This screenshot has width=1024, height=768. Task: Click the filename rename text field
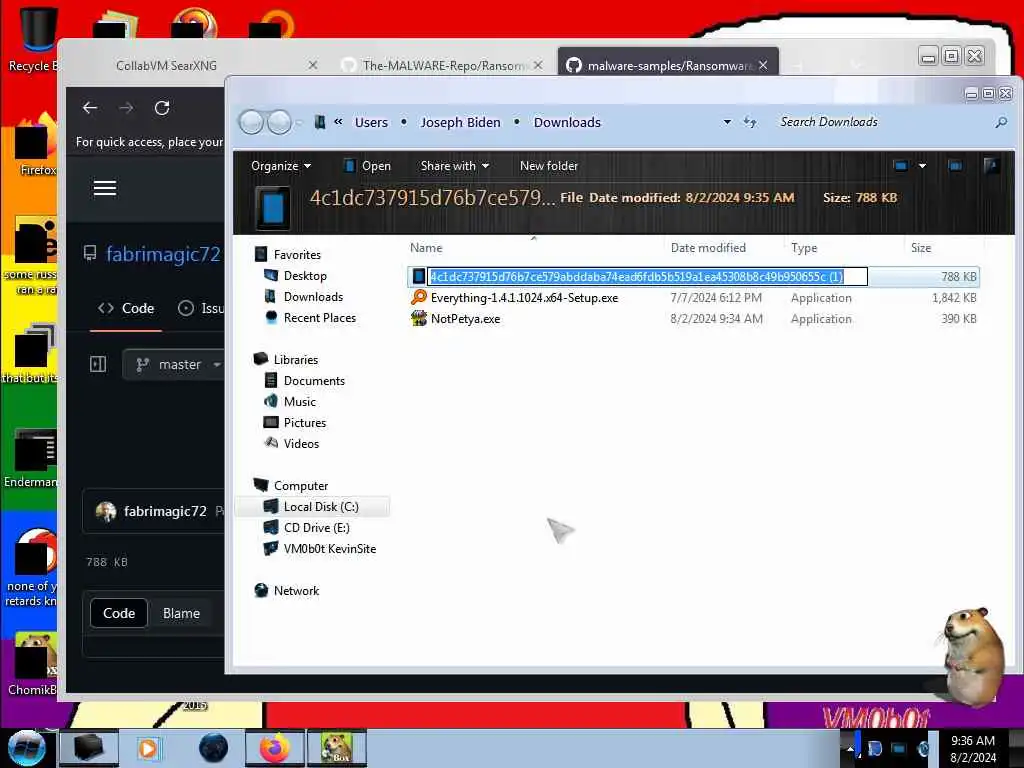(x=648, y=276)
